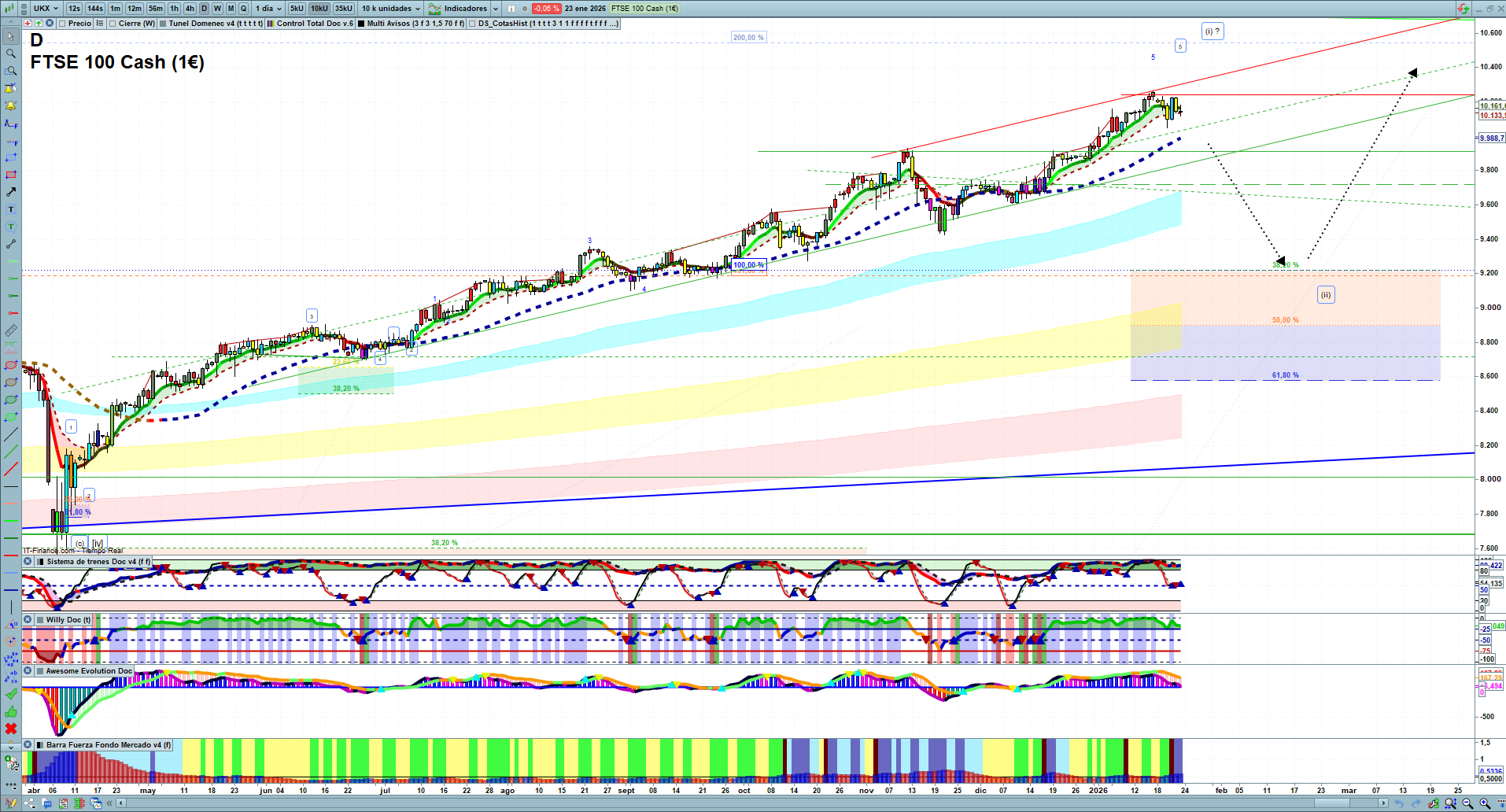
Task: Select the magnifier zoom tool
Action: (11, 54)
